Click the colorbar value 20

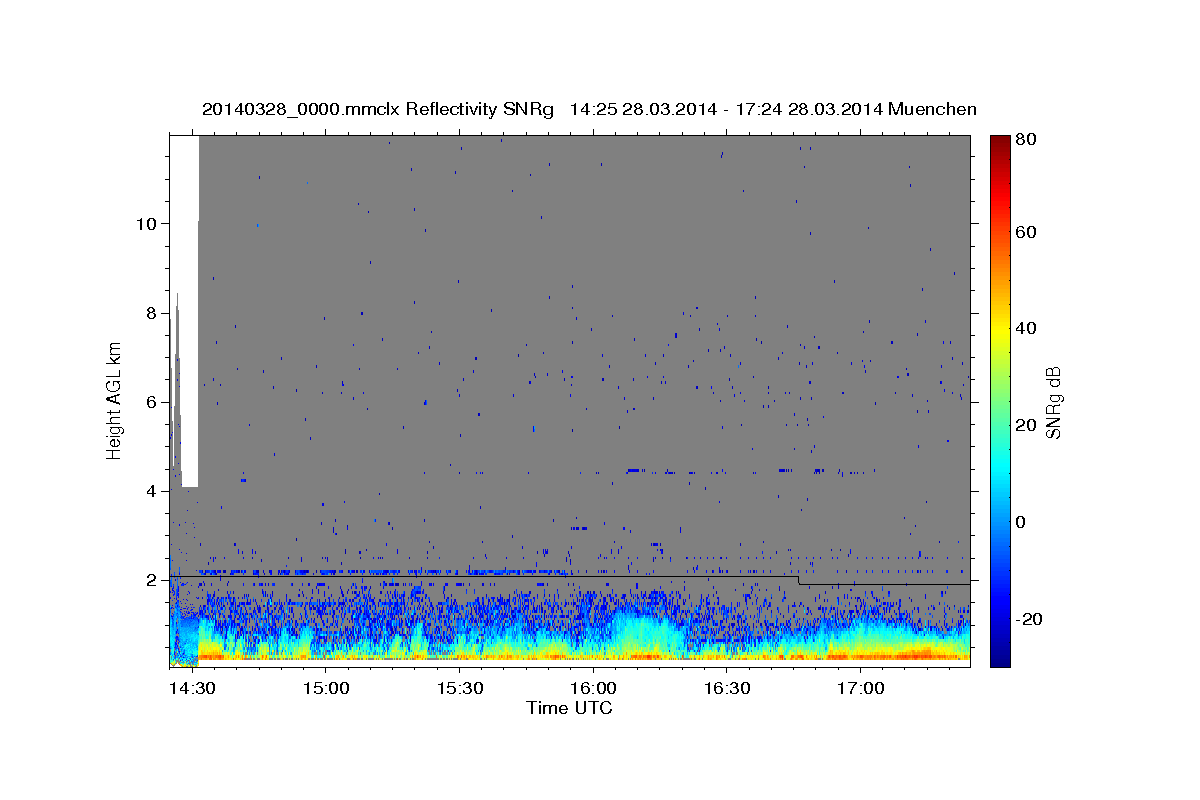1028,425
